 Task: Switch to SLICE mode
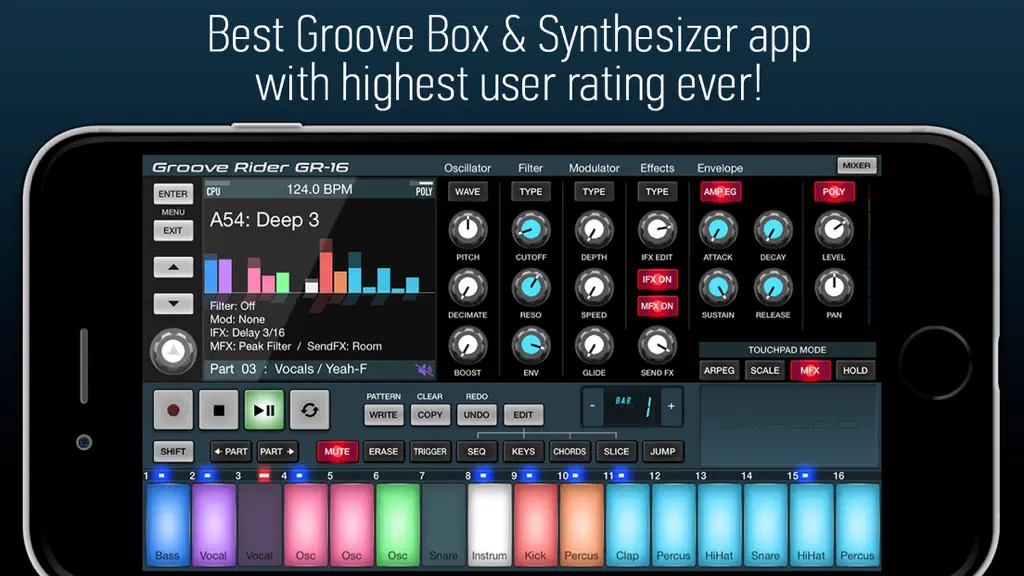(x=616, y=451)
